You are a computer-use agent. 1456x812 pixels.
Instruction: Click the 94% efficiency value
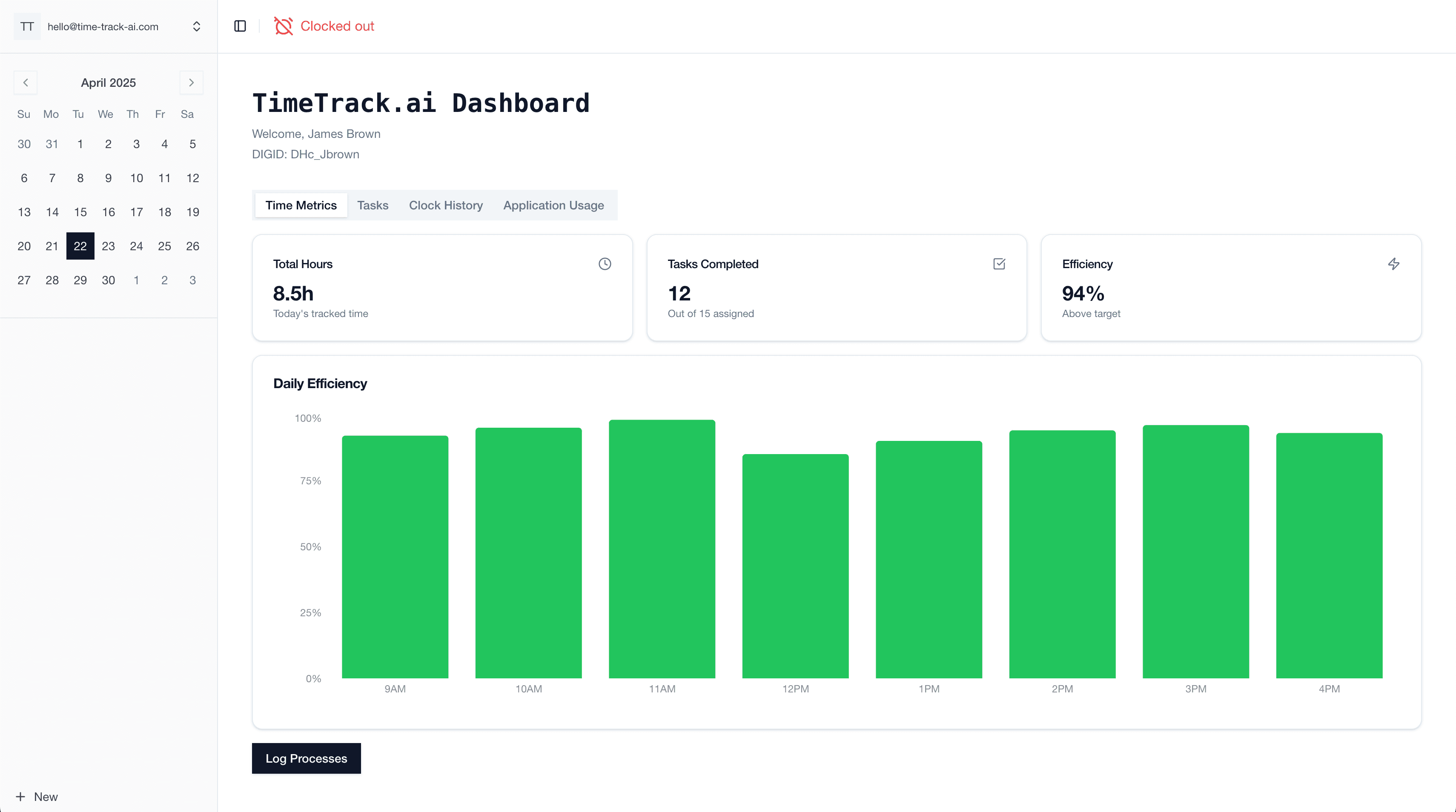coord(1083,293)
